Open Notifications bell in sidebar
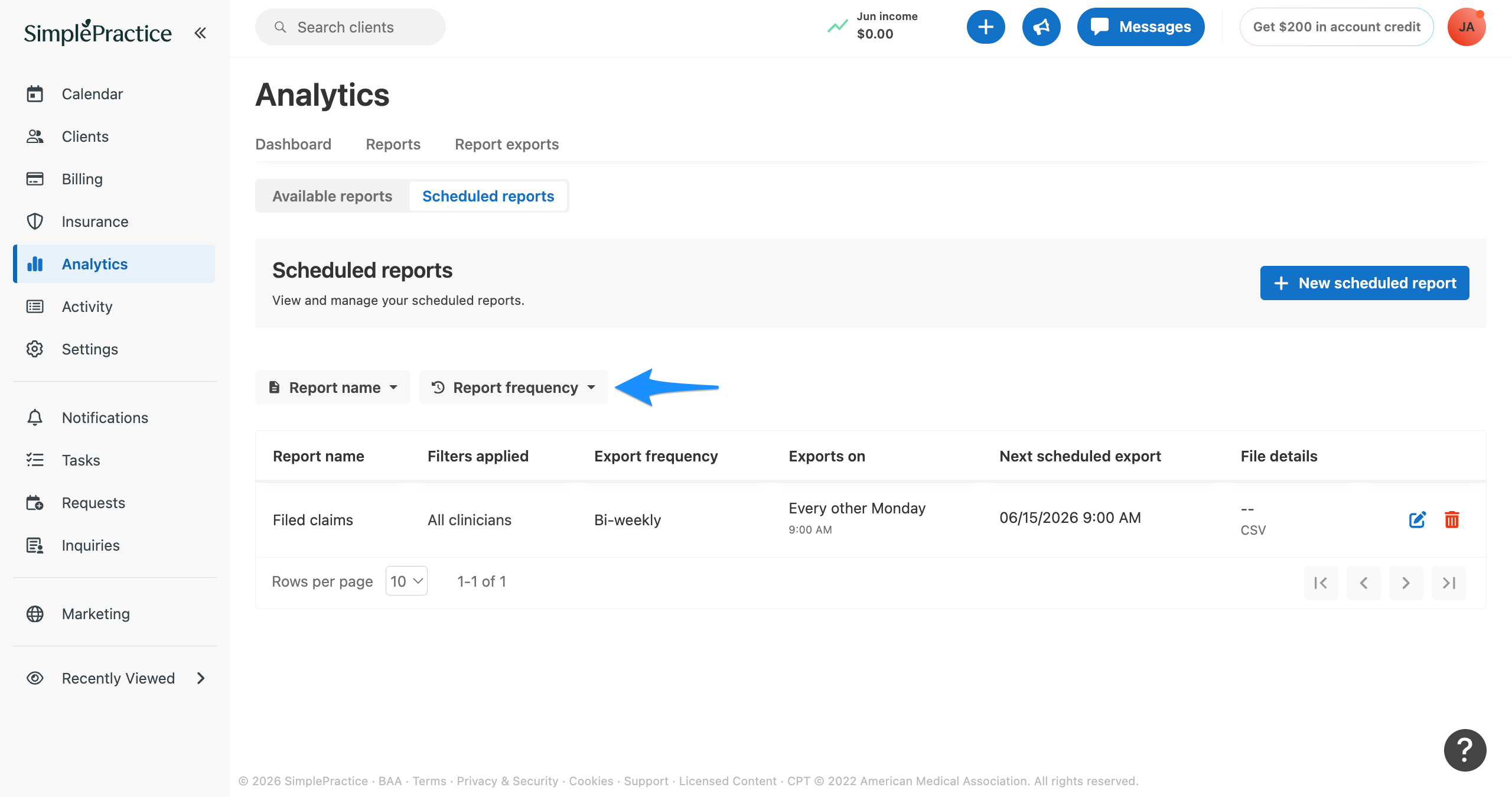The height and width of the screenshot is (797, 1512). pos(114,418)
